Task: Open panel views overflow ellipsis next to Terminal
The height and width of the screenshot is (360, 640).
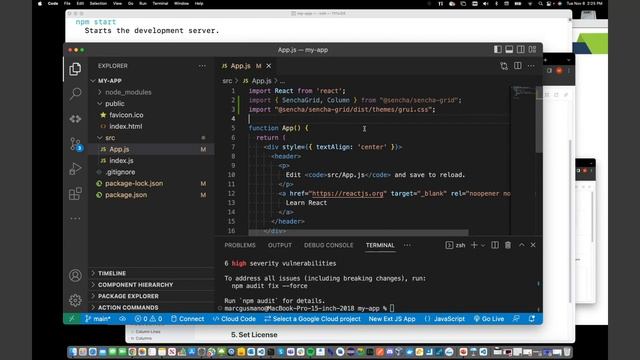Action: point(407,245)
